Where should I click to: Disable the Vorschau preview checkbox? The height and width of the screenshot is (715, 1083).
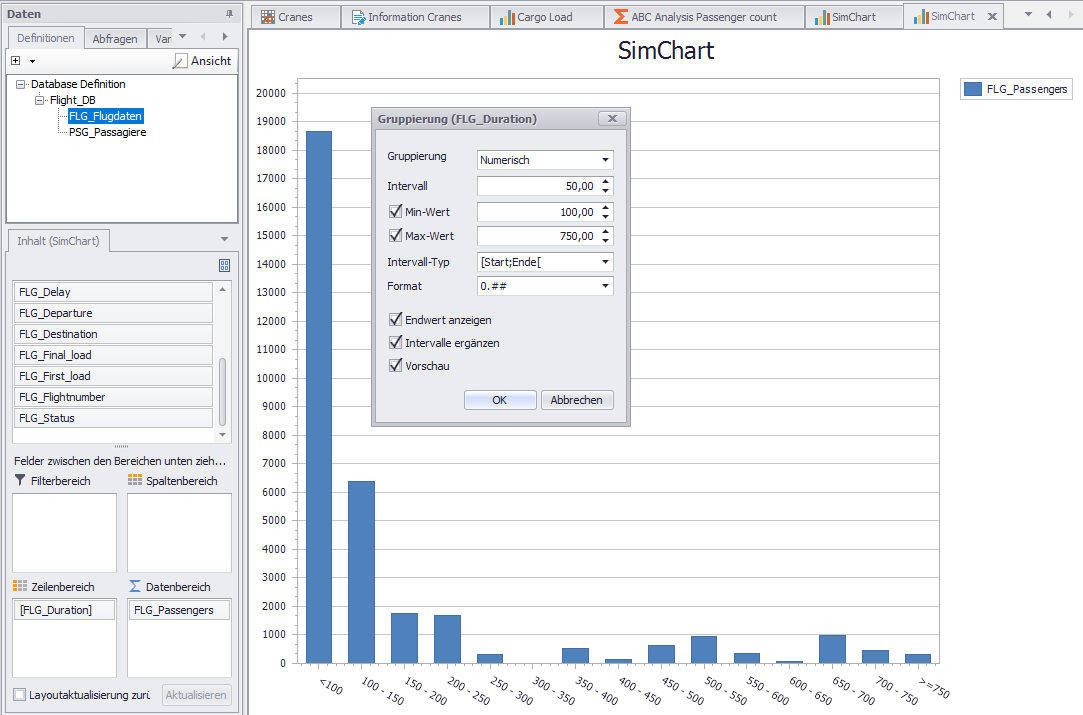click(395, 366)
